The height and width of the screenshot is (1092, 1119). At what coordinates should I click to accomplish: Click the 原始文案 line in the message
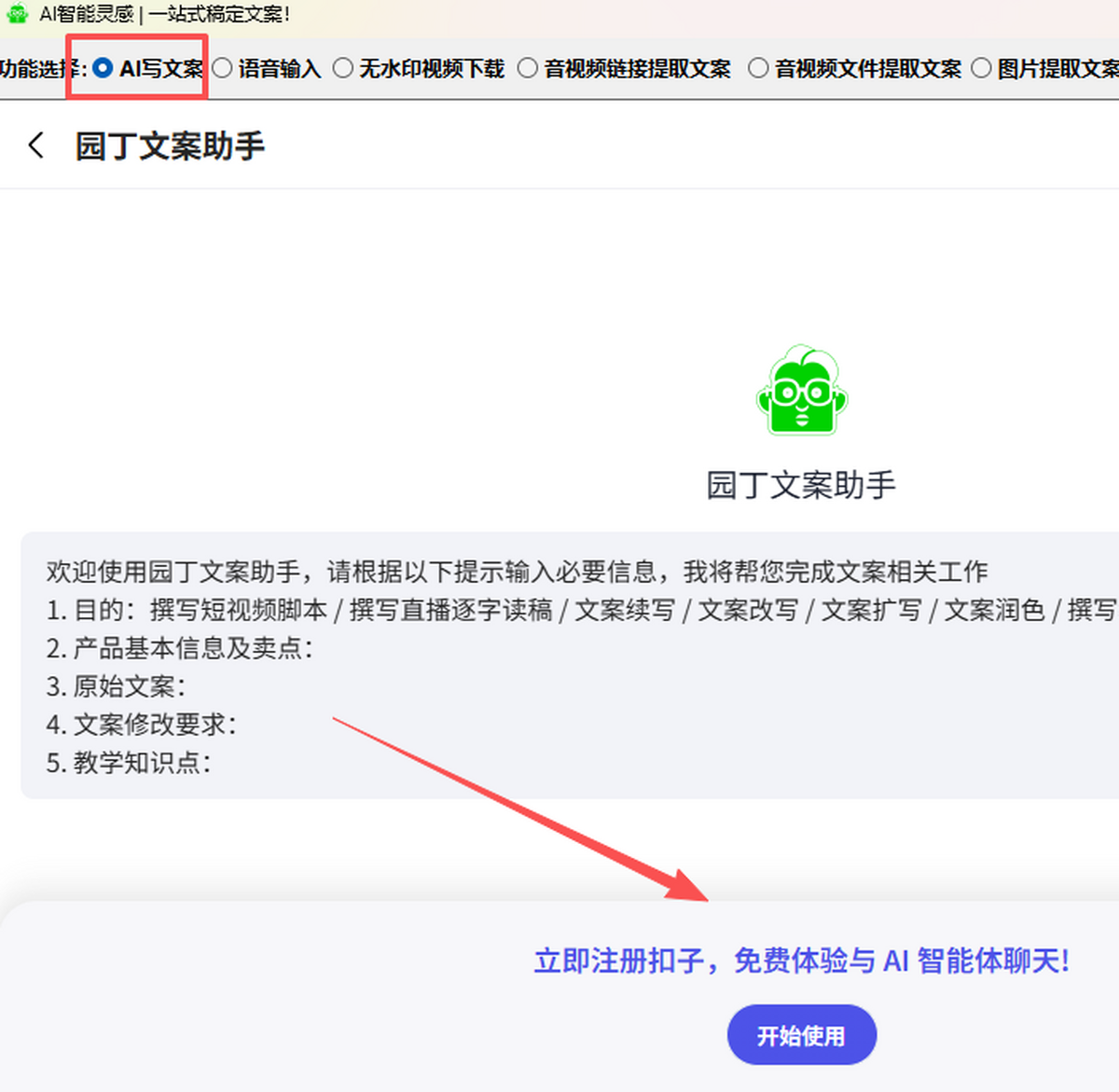click(117, 686)
